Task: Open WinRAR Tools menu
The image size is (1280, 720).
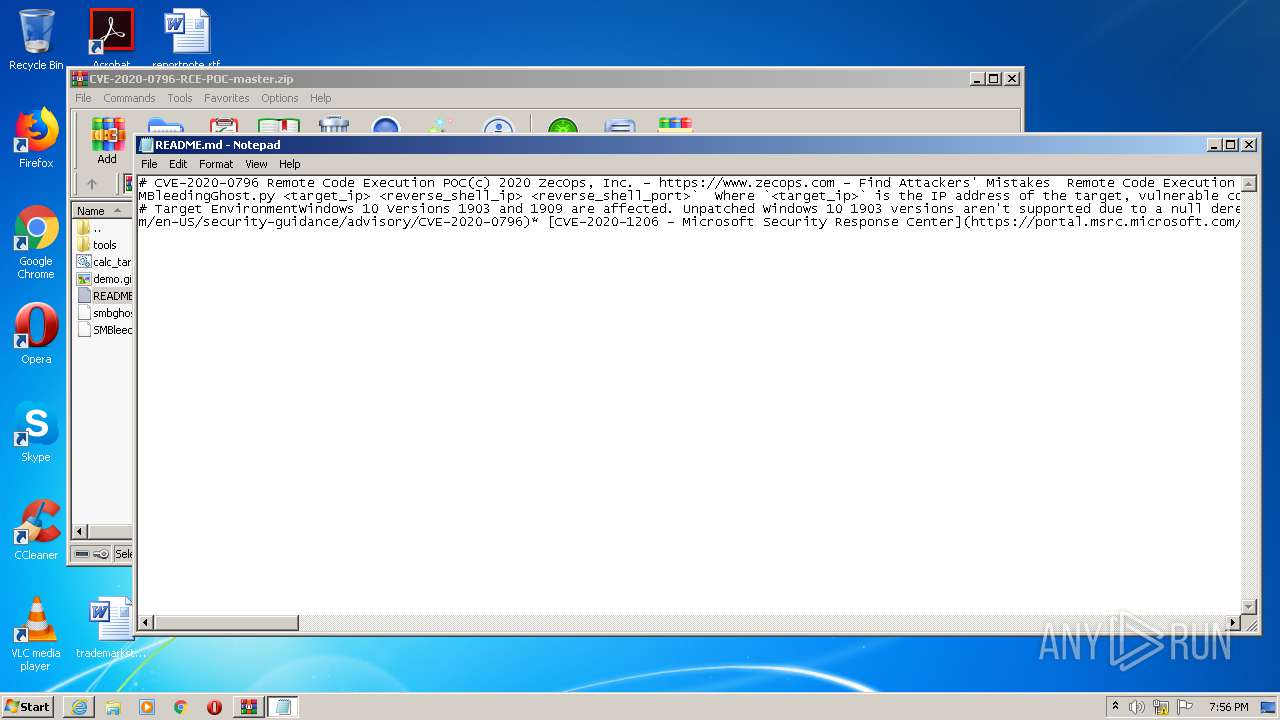Action: [180, 98]
